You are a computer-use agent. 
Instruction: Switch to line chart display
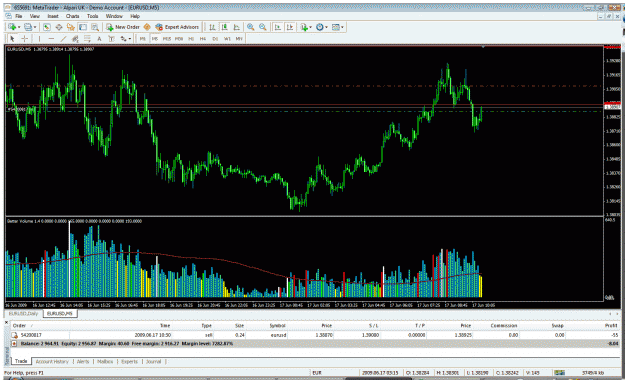237,27
